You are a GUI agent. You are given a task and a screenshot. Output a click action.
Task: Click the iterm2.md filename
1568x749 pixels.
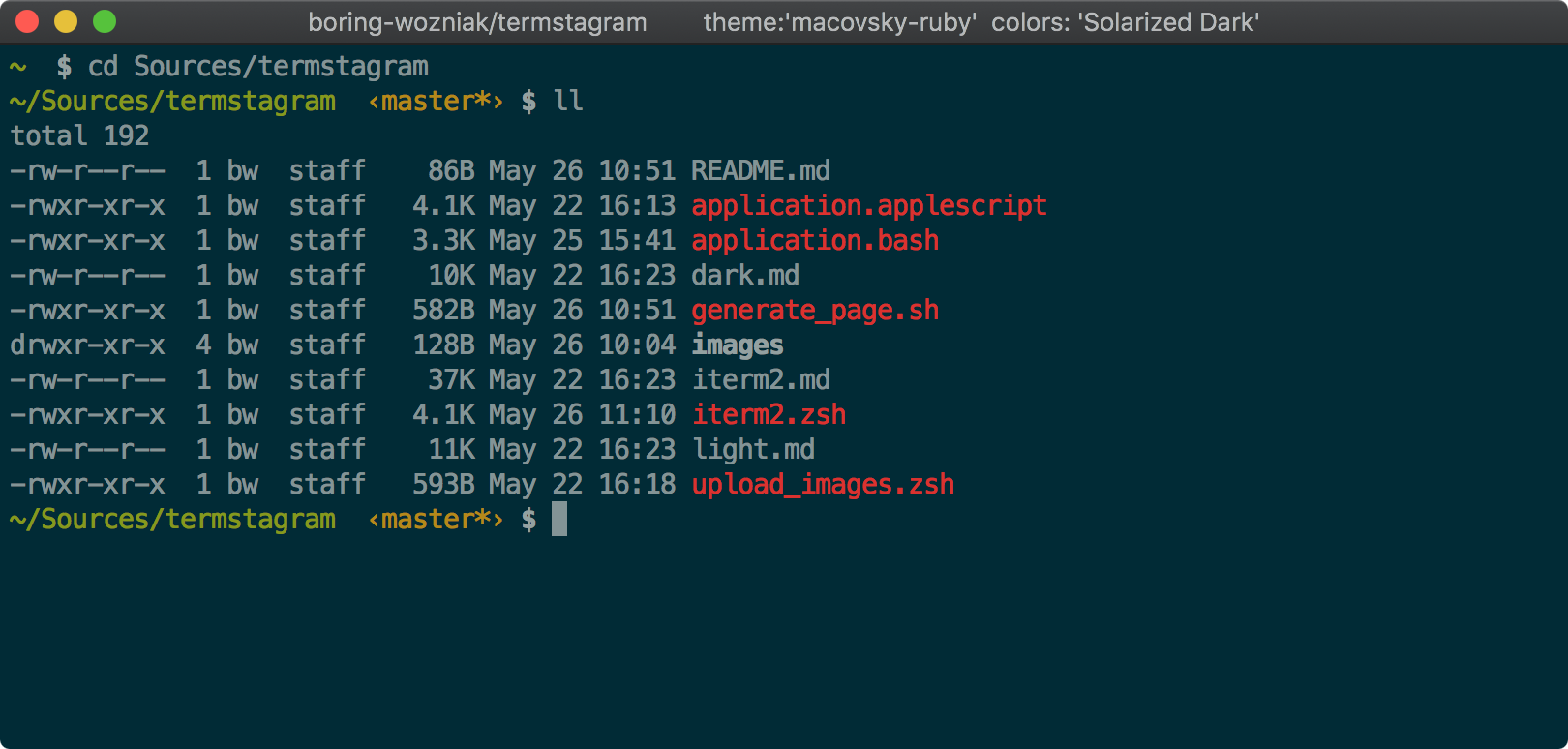click(760, 380)
